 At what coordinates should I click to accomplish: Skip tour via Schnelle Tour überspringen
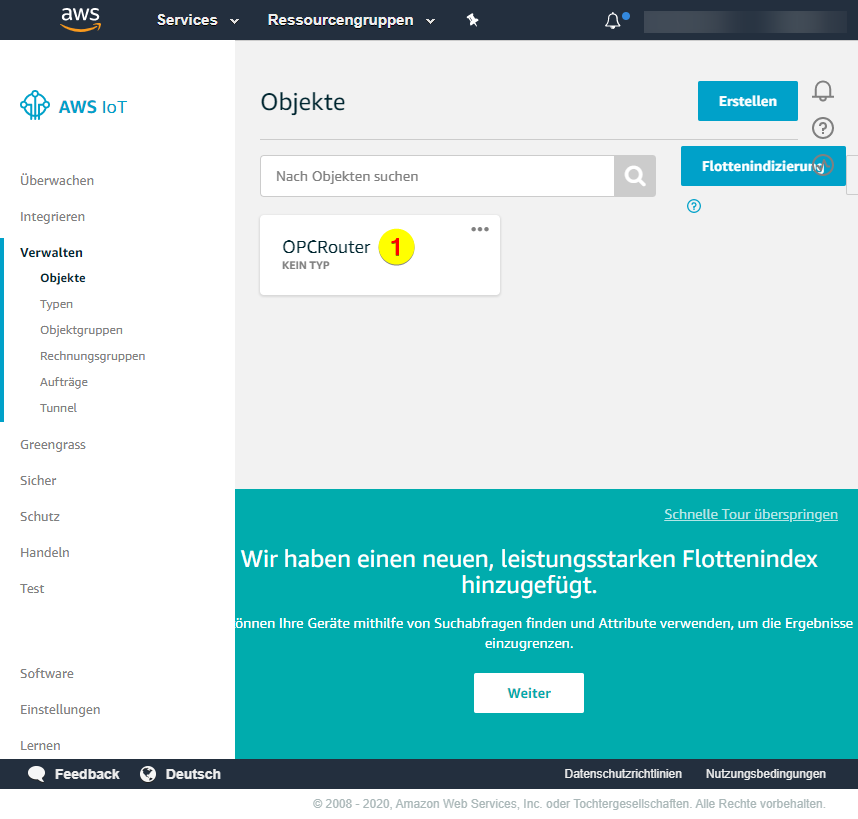click(x=750, y=514)
